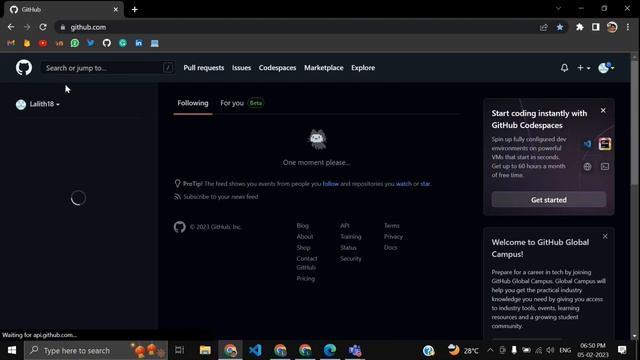Open the YouTube bookmark

click(43, 43)
